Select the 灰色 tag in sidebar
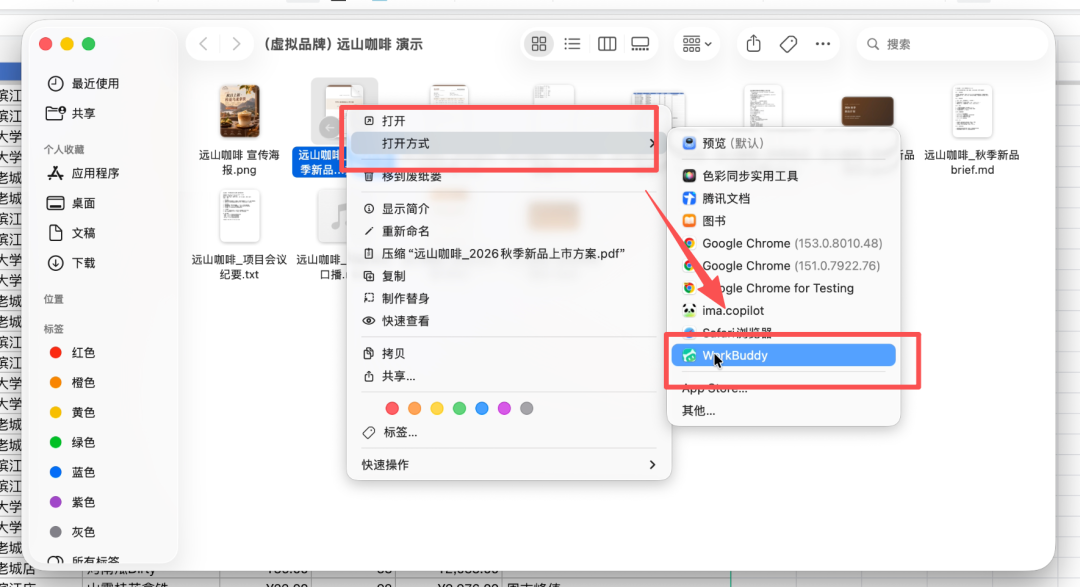 click(x=71, y=533)
